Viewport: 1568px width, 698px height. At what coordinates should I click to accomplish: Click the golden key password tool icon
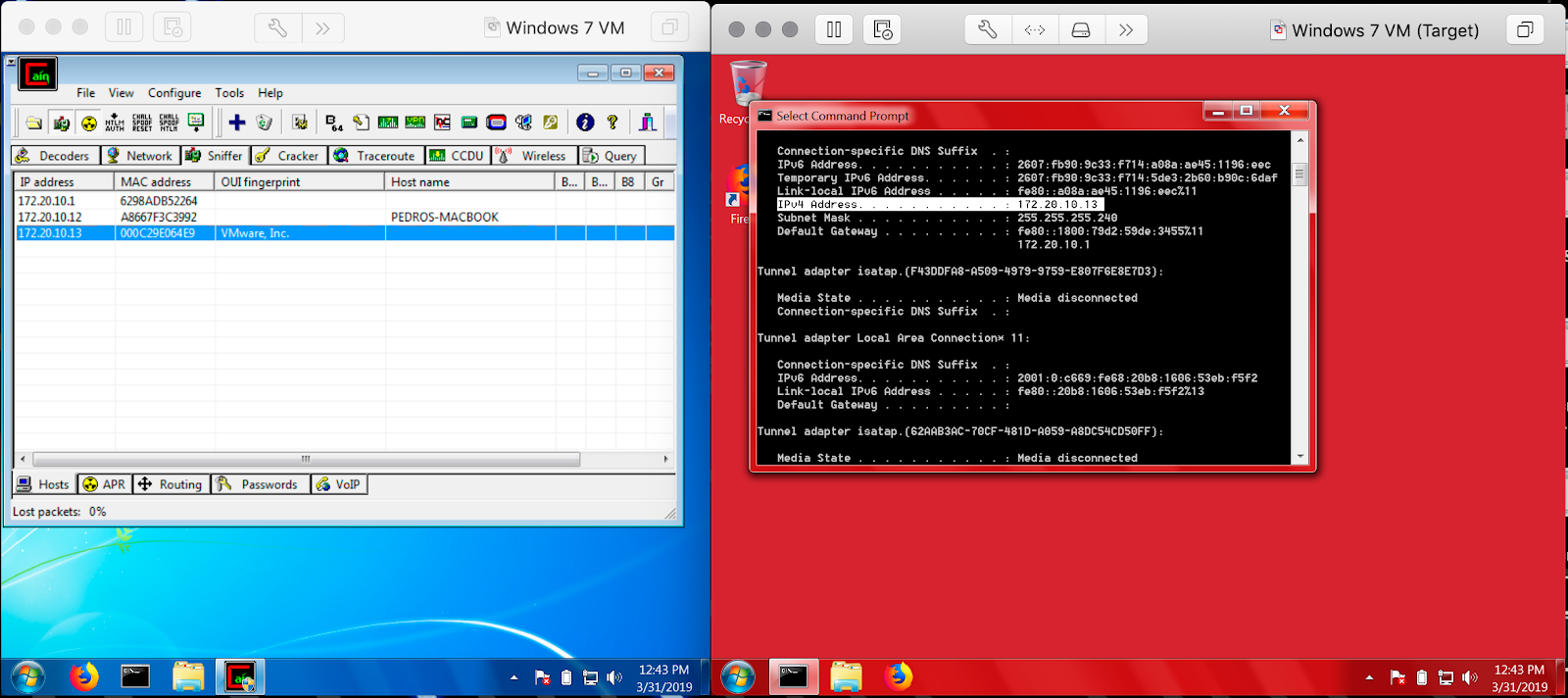tap(551, 123)
